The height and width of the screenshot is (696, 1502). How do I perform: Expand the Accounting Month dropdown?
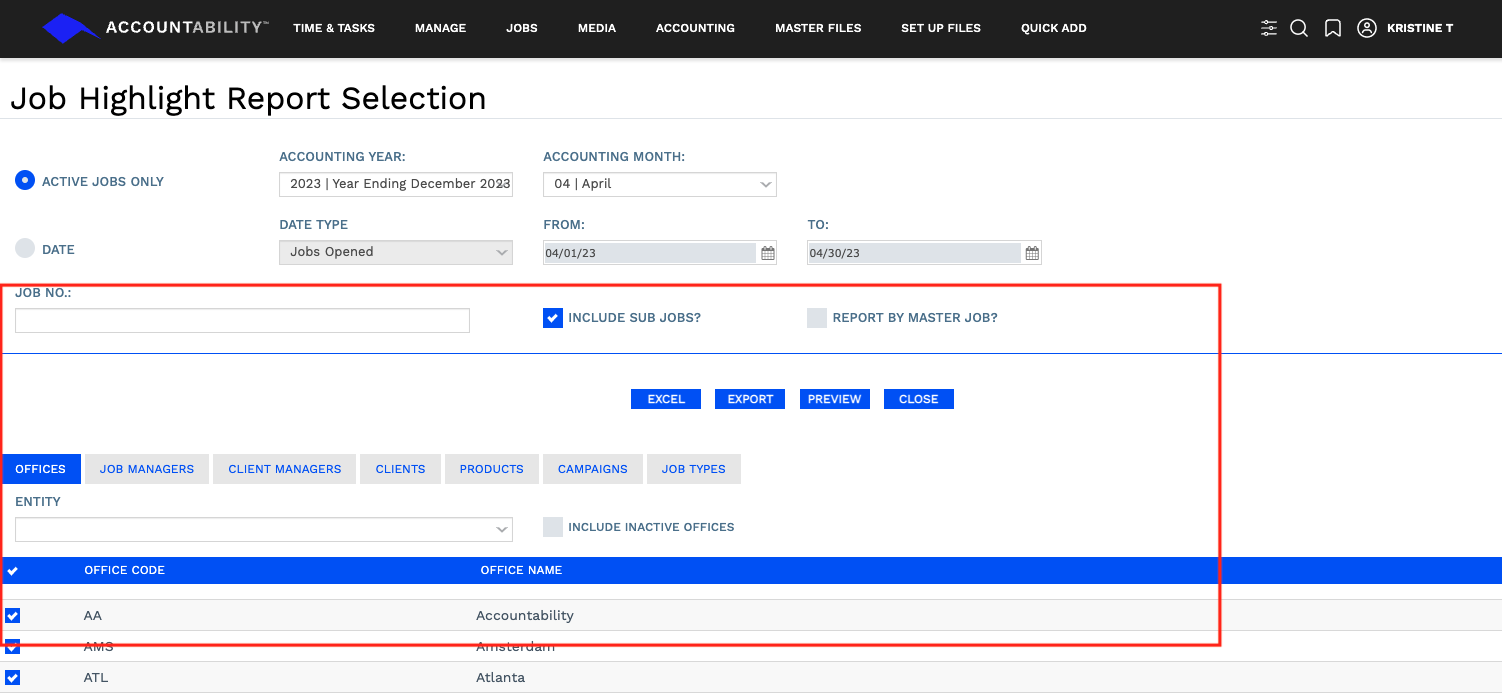click(x=659, y=184)
